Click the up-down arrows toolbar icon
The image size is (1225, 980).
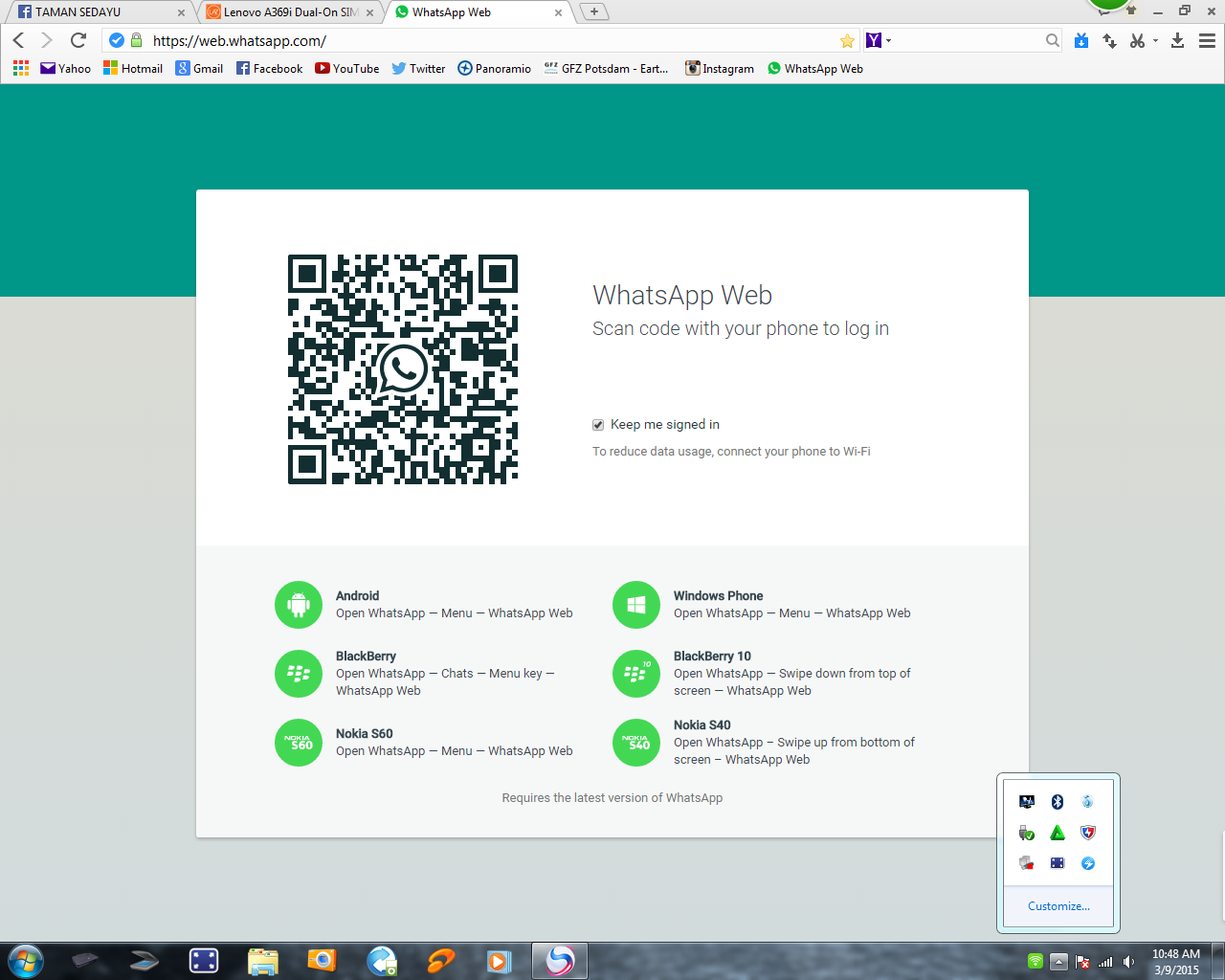1109,40
